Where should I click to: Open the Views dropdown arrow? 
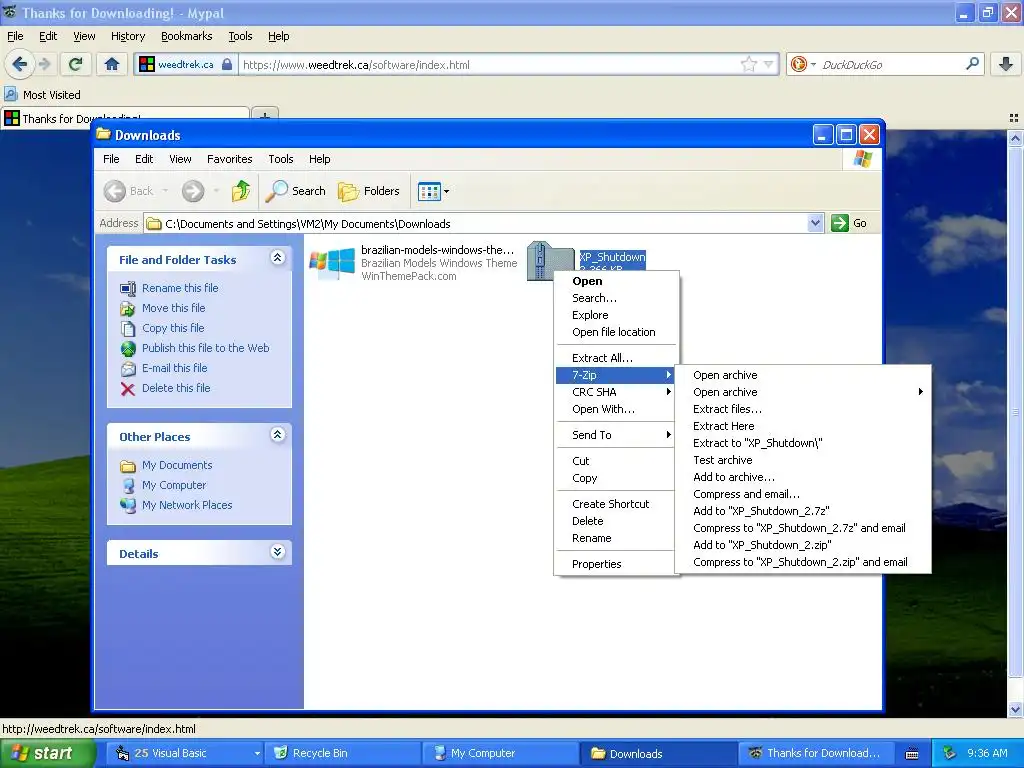point(447,191)
